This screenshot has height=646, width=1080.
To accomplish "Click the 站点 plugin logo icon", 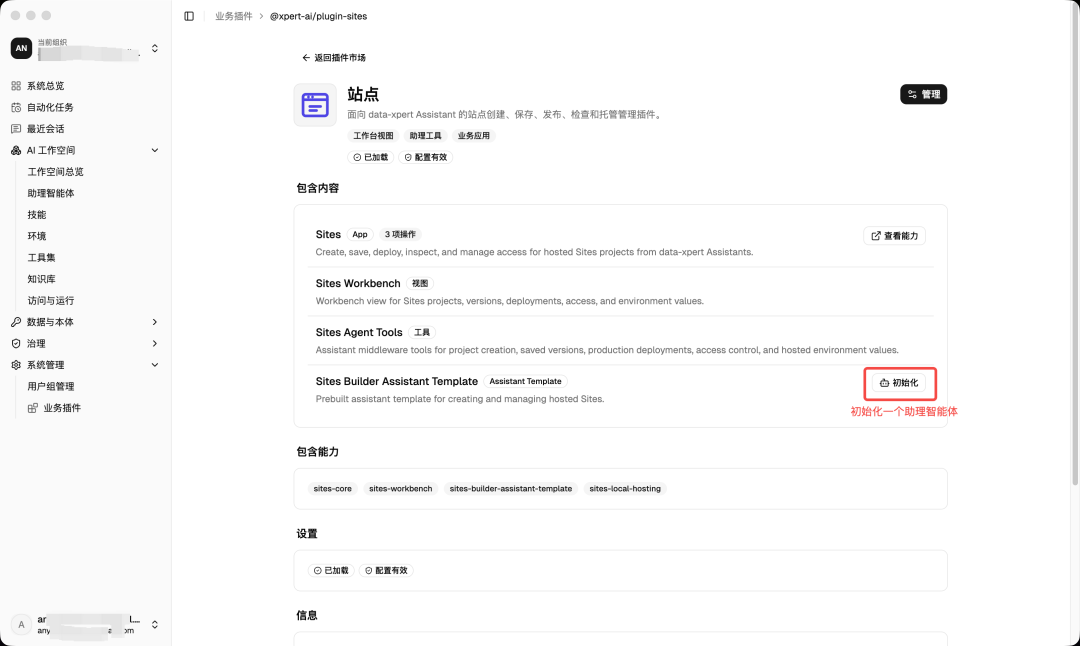I will click(315, 105).
